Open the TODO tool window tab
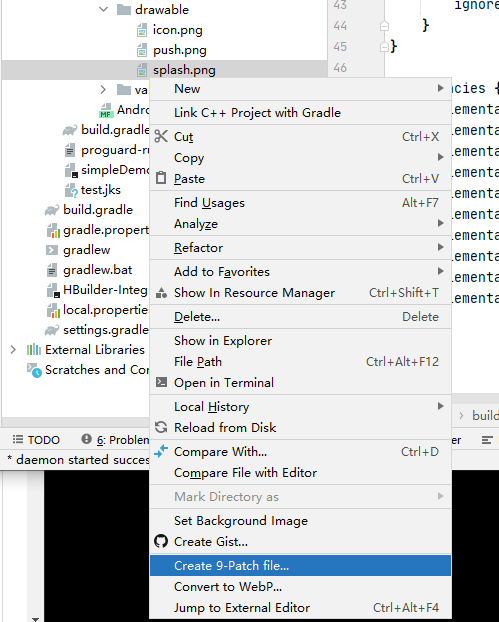The image size is (499, 622). [36, 440]
